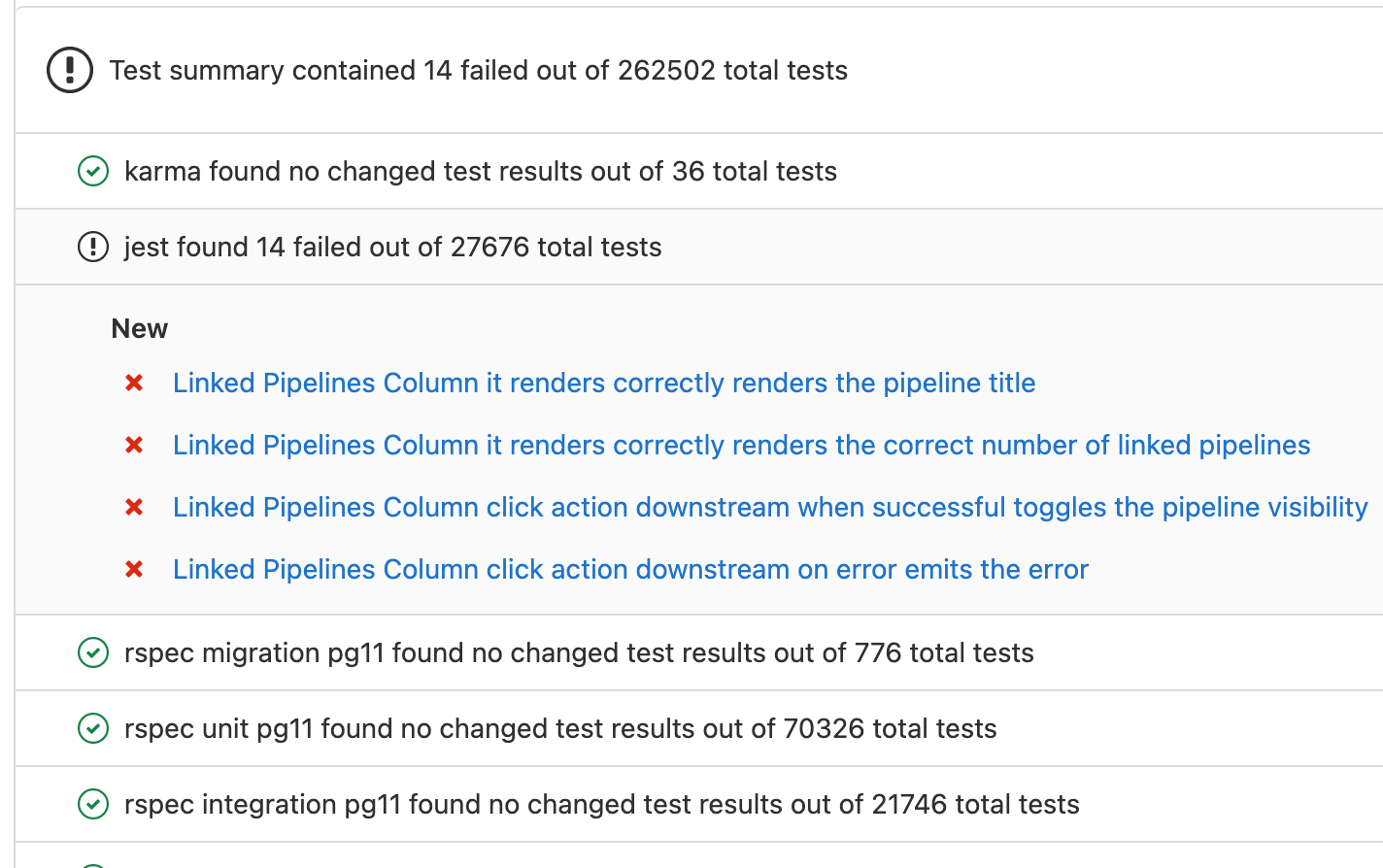Open the correct number of linked pipelines test
Image resolution: width=1383 pixels, height=868 pixels.
[x=741, y=445]
